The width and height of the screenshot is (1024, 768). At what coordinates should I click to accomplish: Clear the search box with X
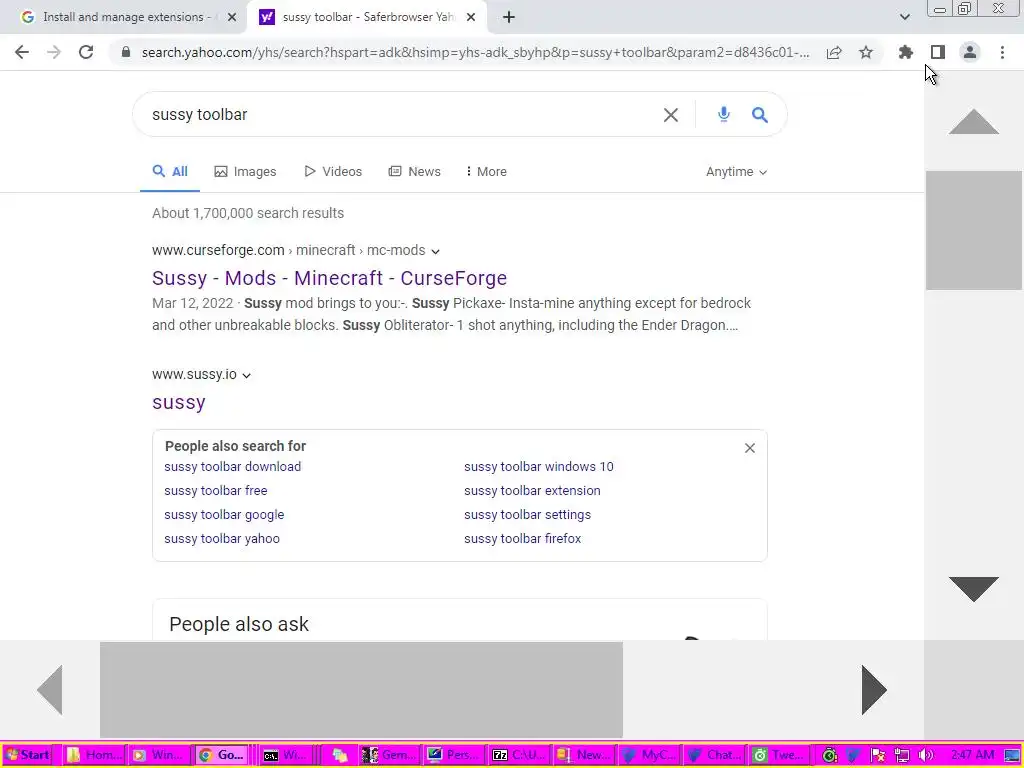pyautogui.click(x=671, y=115)
